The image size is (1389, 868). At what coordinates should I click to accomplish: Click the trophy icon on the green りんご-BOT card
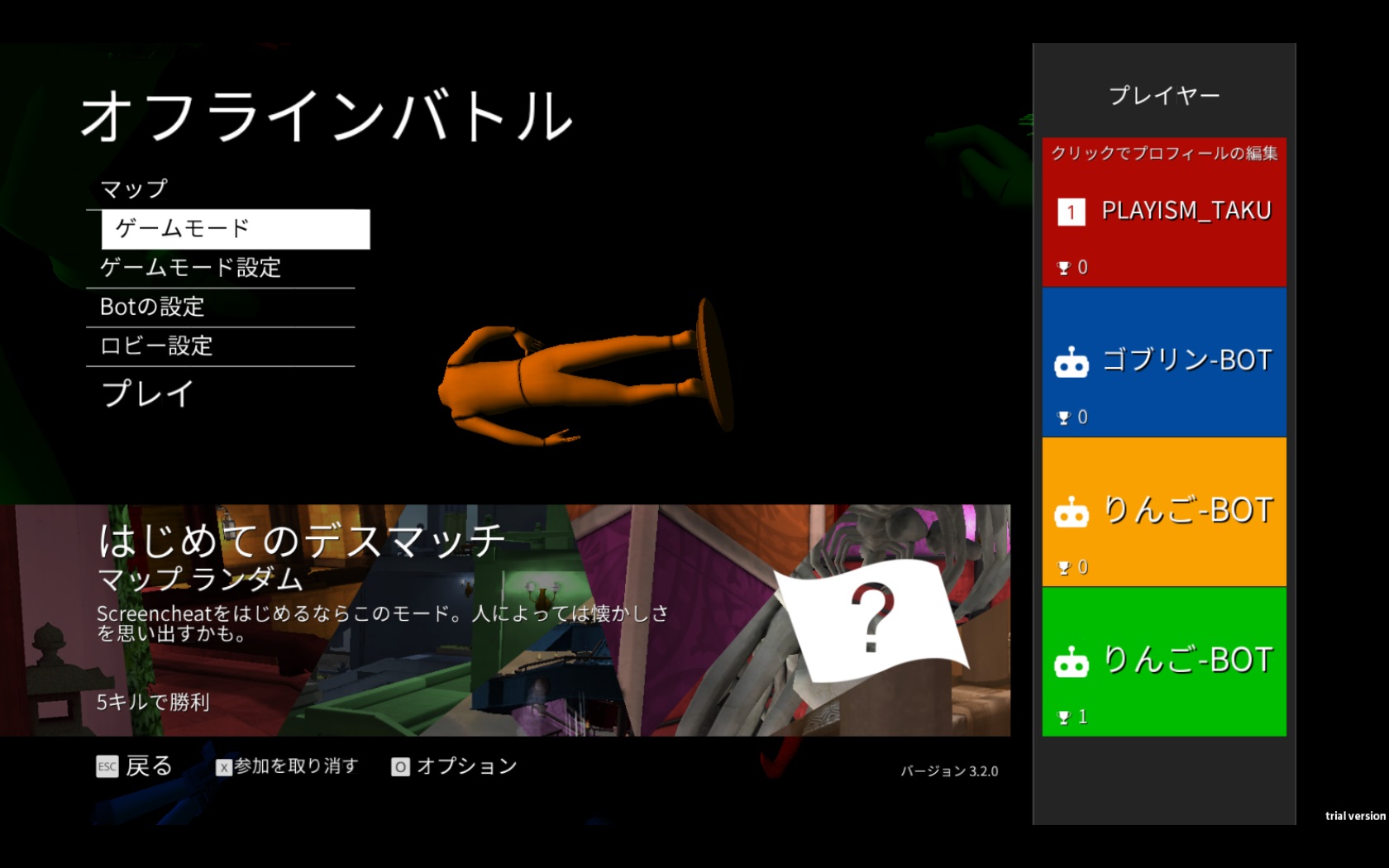[1064, 718]
